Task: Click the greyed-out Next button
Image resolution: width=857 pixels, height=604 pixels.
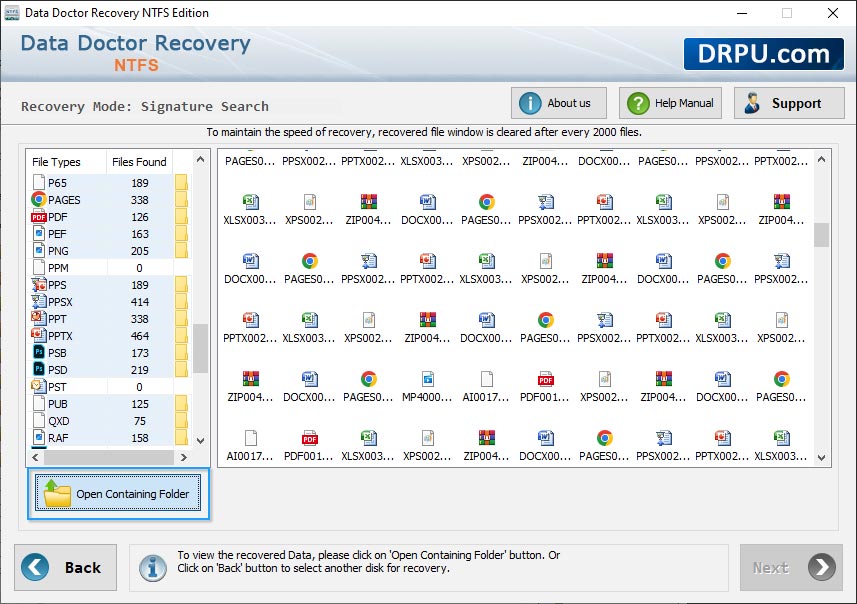Action: point(791,567)
